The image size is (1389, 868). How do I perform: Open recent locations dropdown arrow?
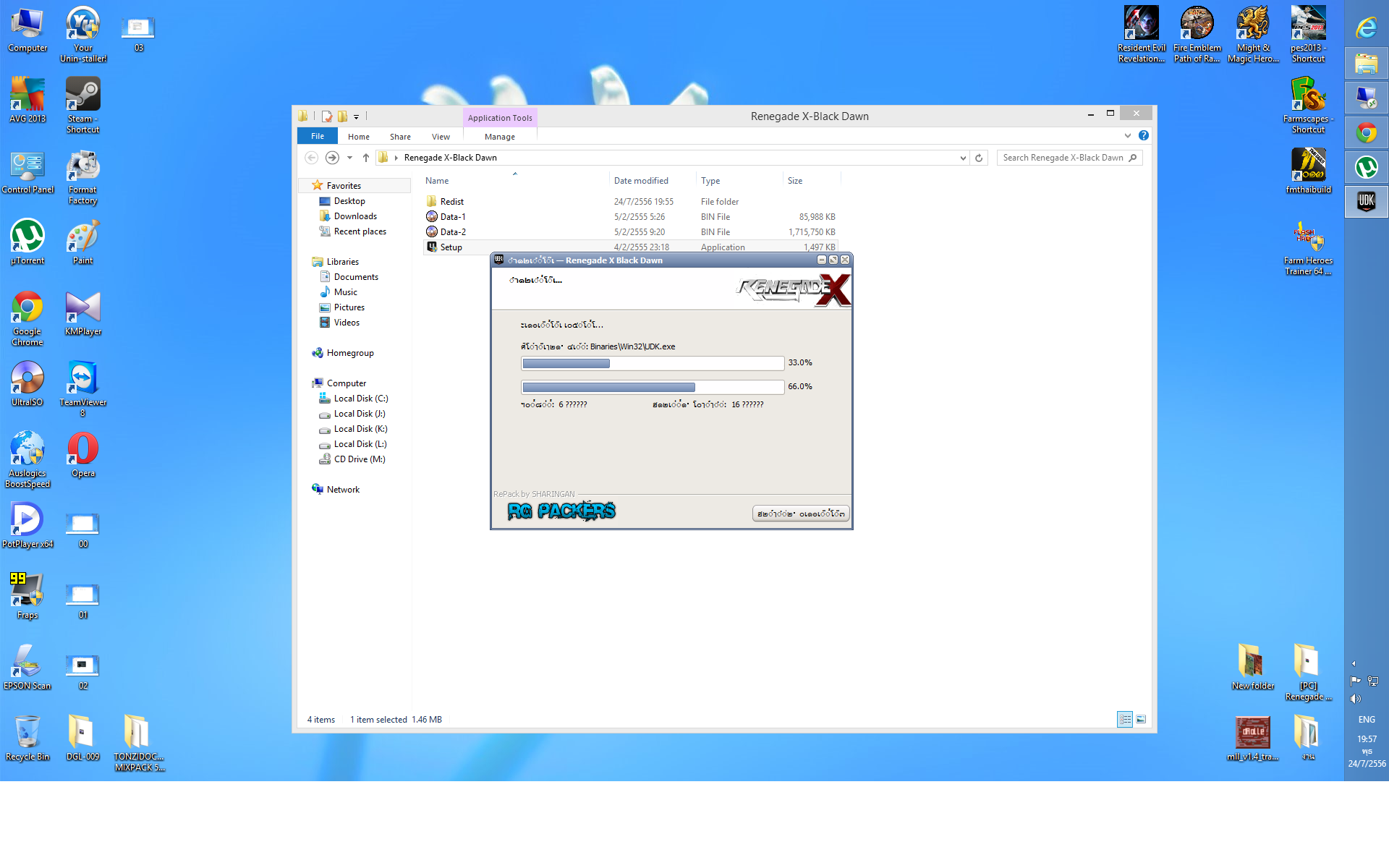[349, 158]
